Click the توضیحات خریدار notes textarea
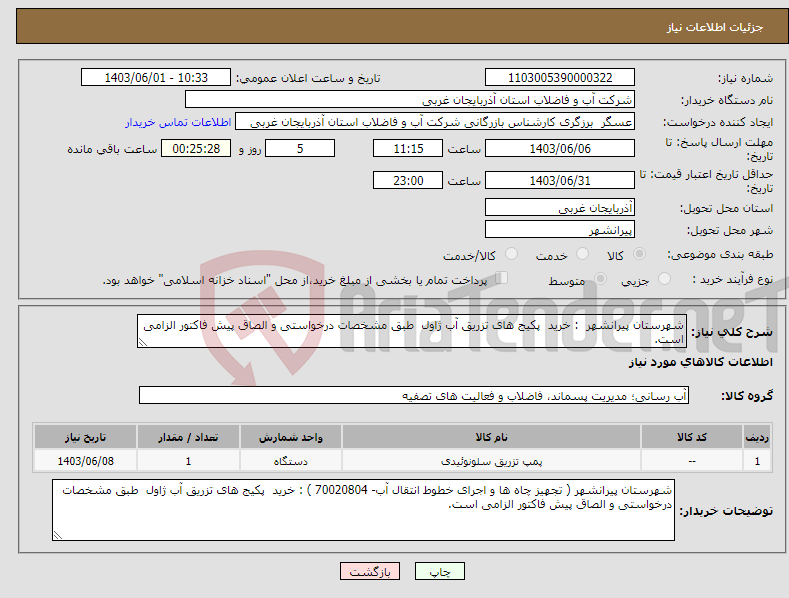This screenshot has height=598, width=789. click(x=363, y=510)
